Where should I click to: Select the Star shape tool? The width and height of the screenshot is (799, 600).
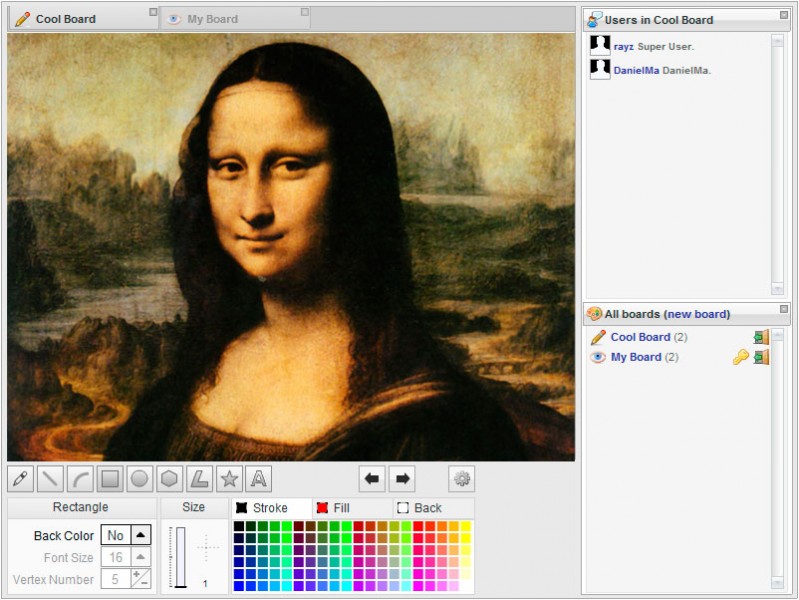[229, 479]
